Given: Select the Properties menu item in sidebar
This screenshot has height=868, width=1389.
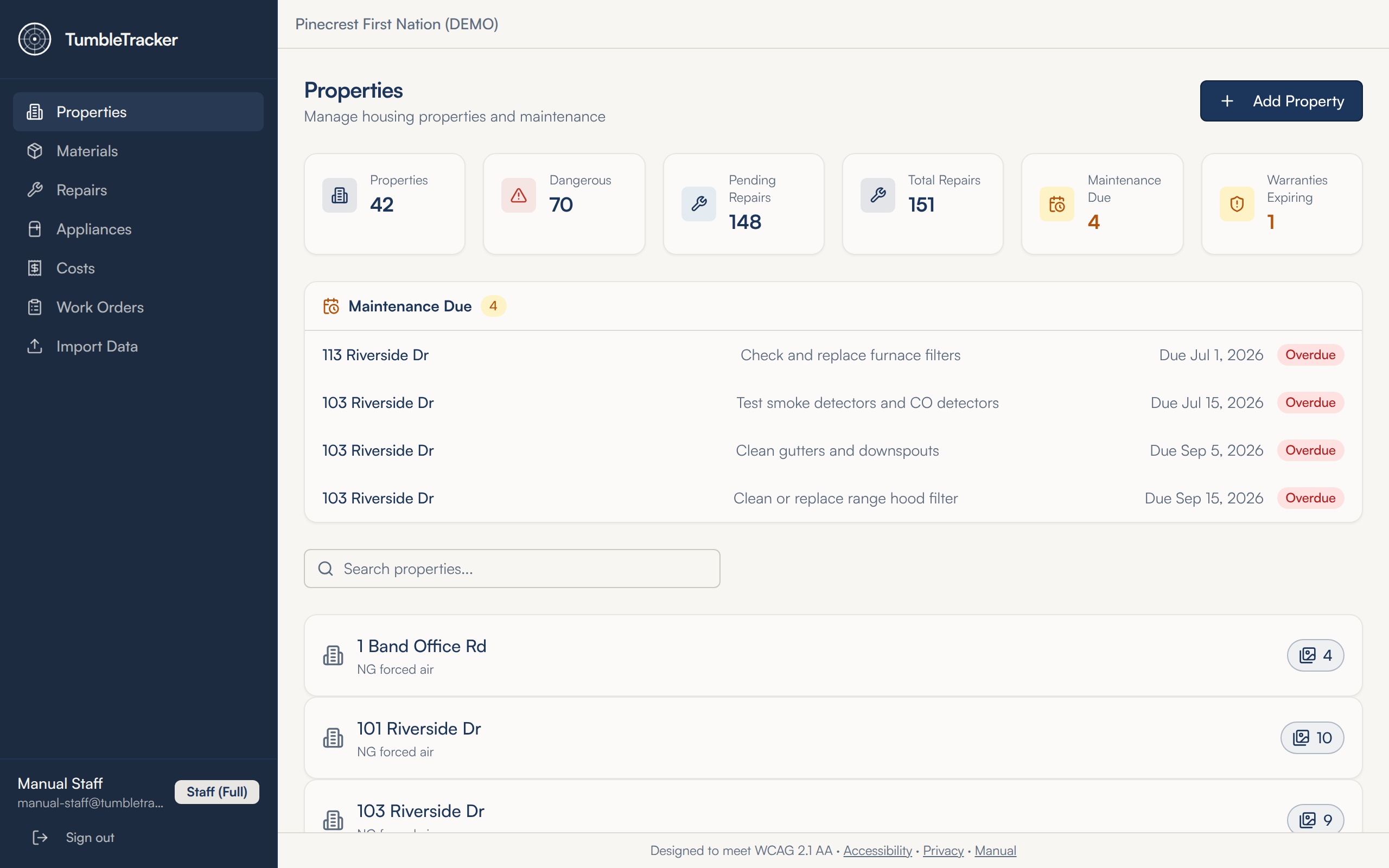Looking at the screenshot, I should tap(138, 112).
